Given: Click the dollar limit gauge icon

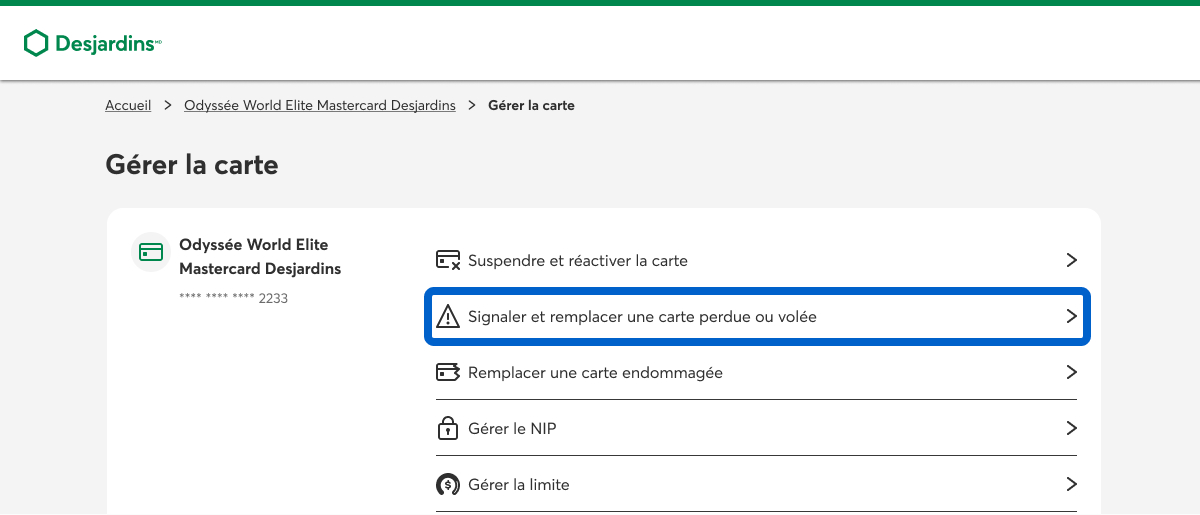Looking at the screenshot, I should [x=448, y=485].
